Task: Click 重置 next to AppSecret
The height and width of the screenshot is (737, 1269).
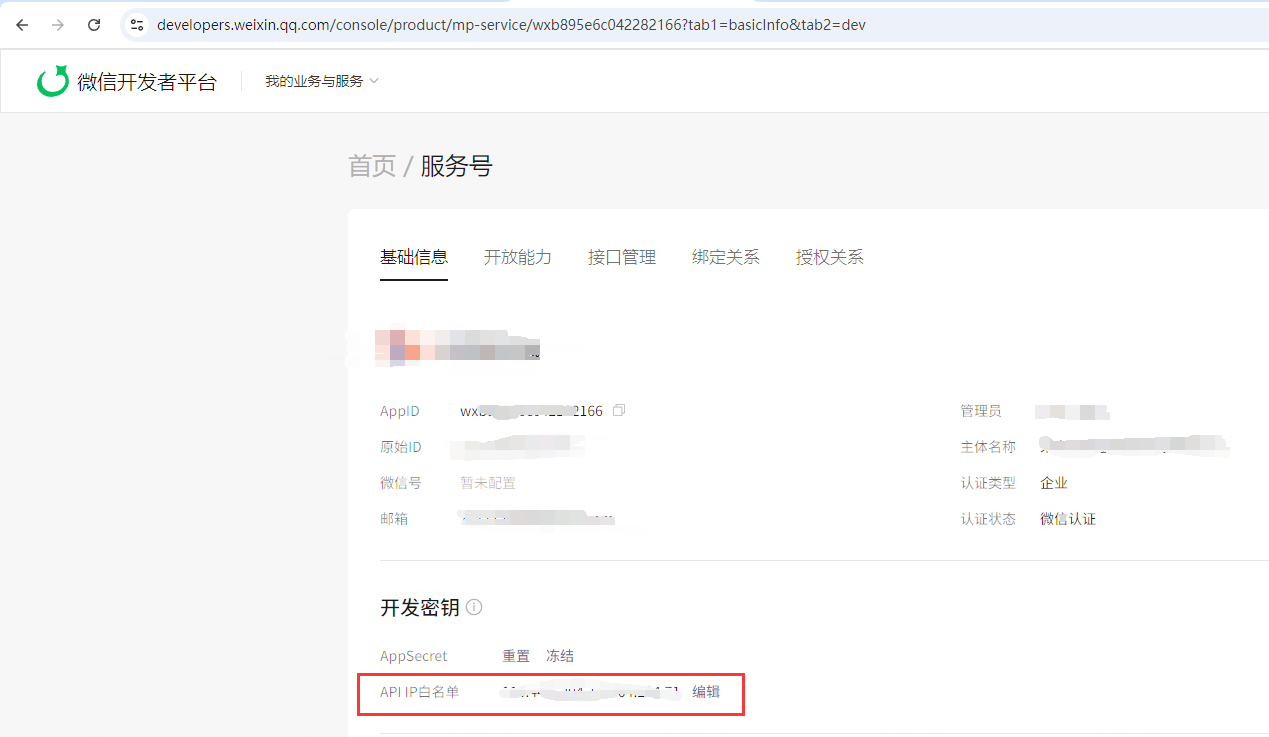Action: point(516,656)
